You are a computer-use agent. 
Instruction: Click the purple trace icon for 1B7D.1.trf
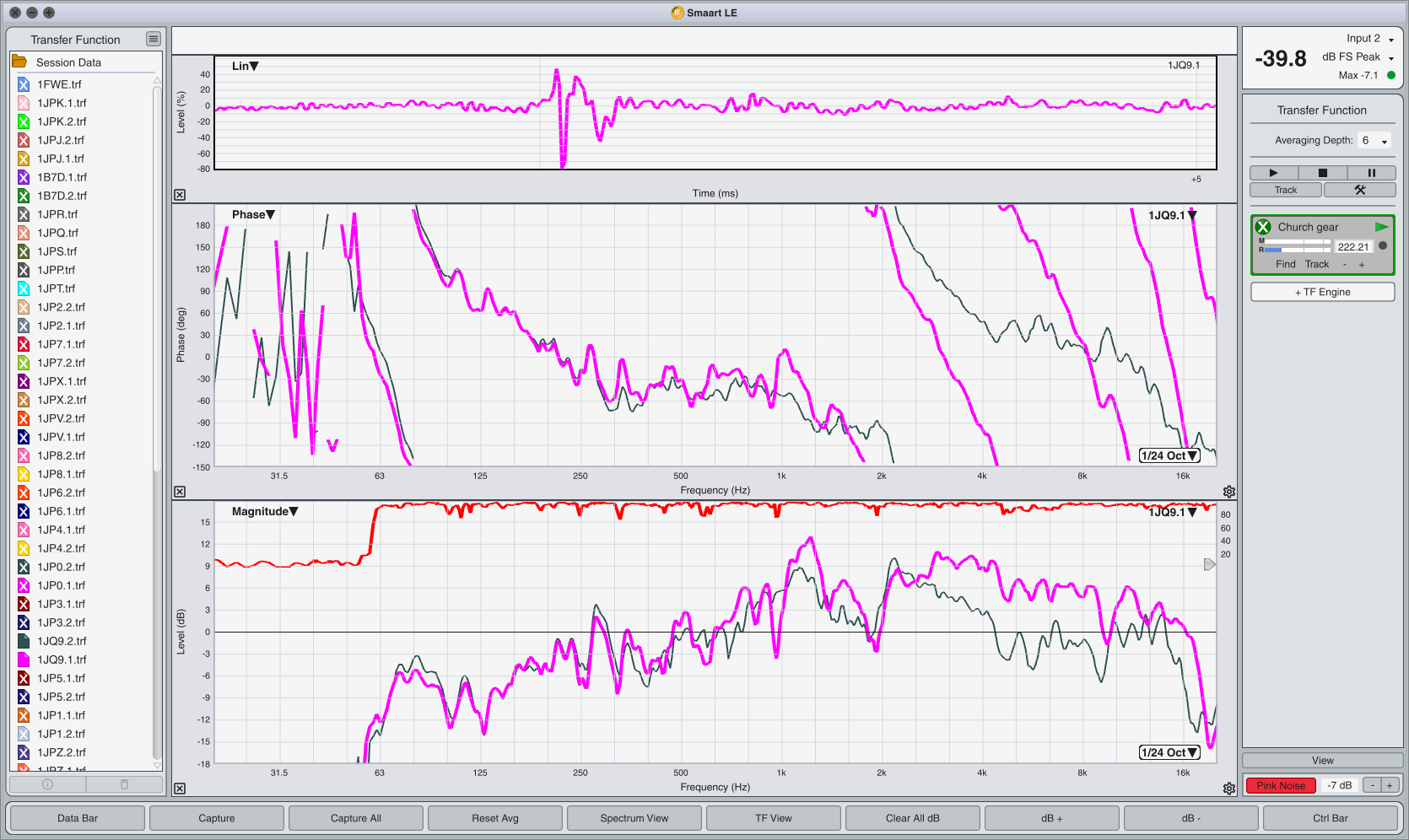coord(24,177)
